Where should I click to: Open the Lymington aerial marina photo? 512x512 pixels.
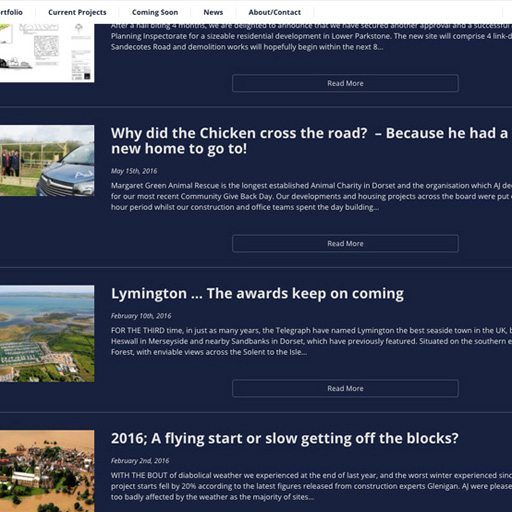click(x=47, y=334)
